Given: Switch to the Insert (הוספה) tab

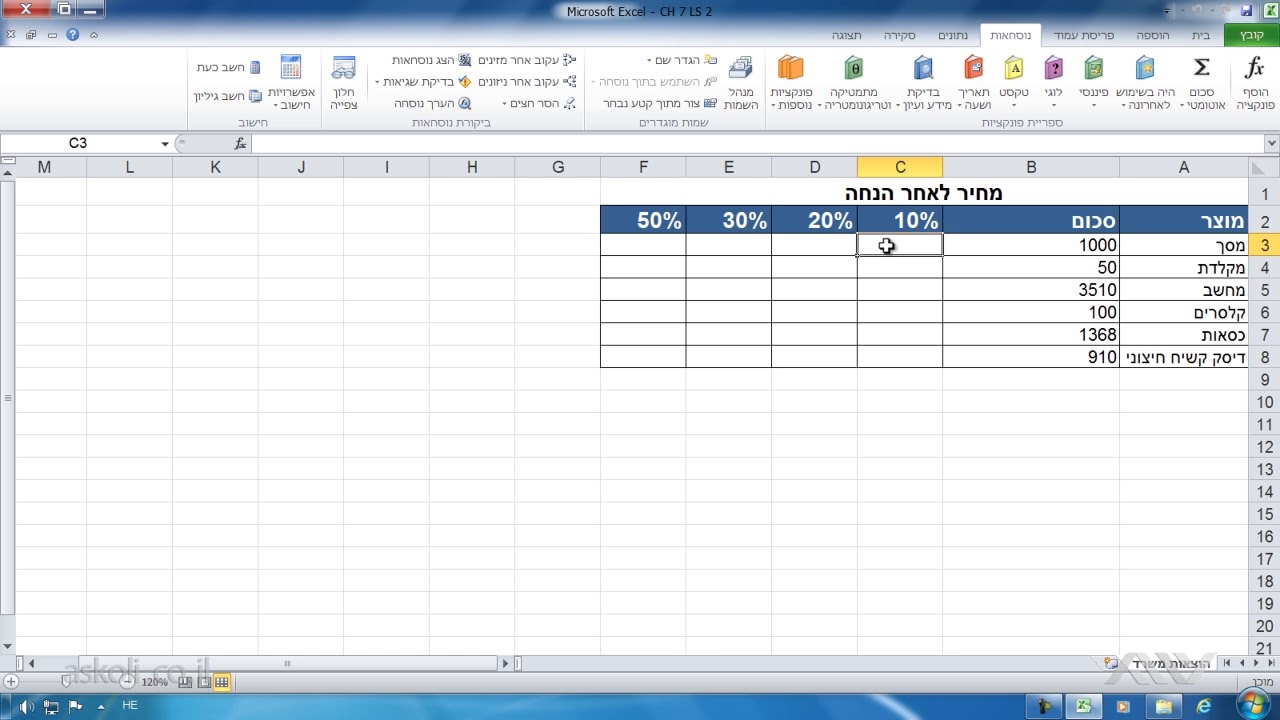Looking at the screenshot, I should click(1153, 35).
